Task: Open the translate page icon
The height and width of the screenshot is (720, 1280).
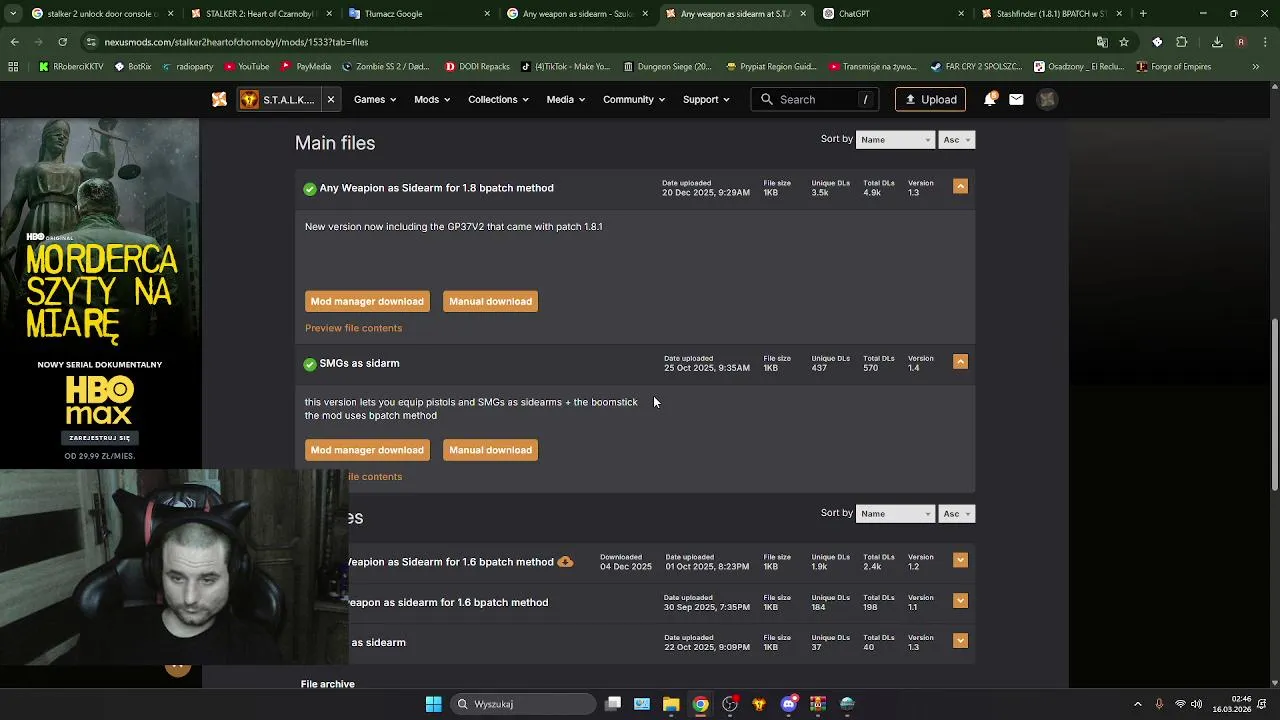Action: [x=1102, y=42]
